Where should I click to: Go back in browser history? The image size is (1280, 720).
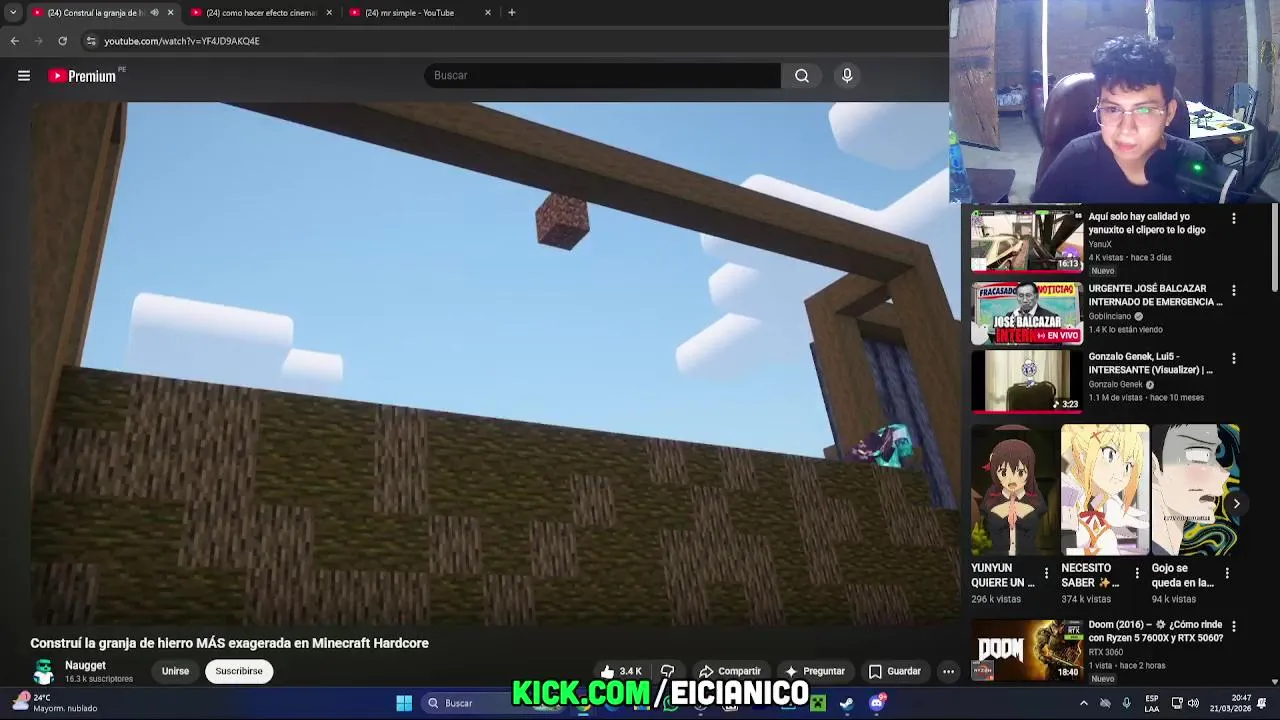(14, 41)
